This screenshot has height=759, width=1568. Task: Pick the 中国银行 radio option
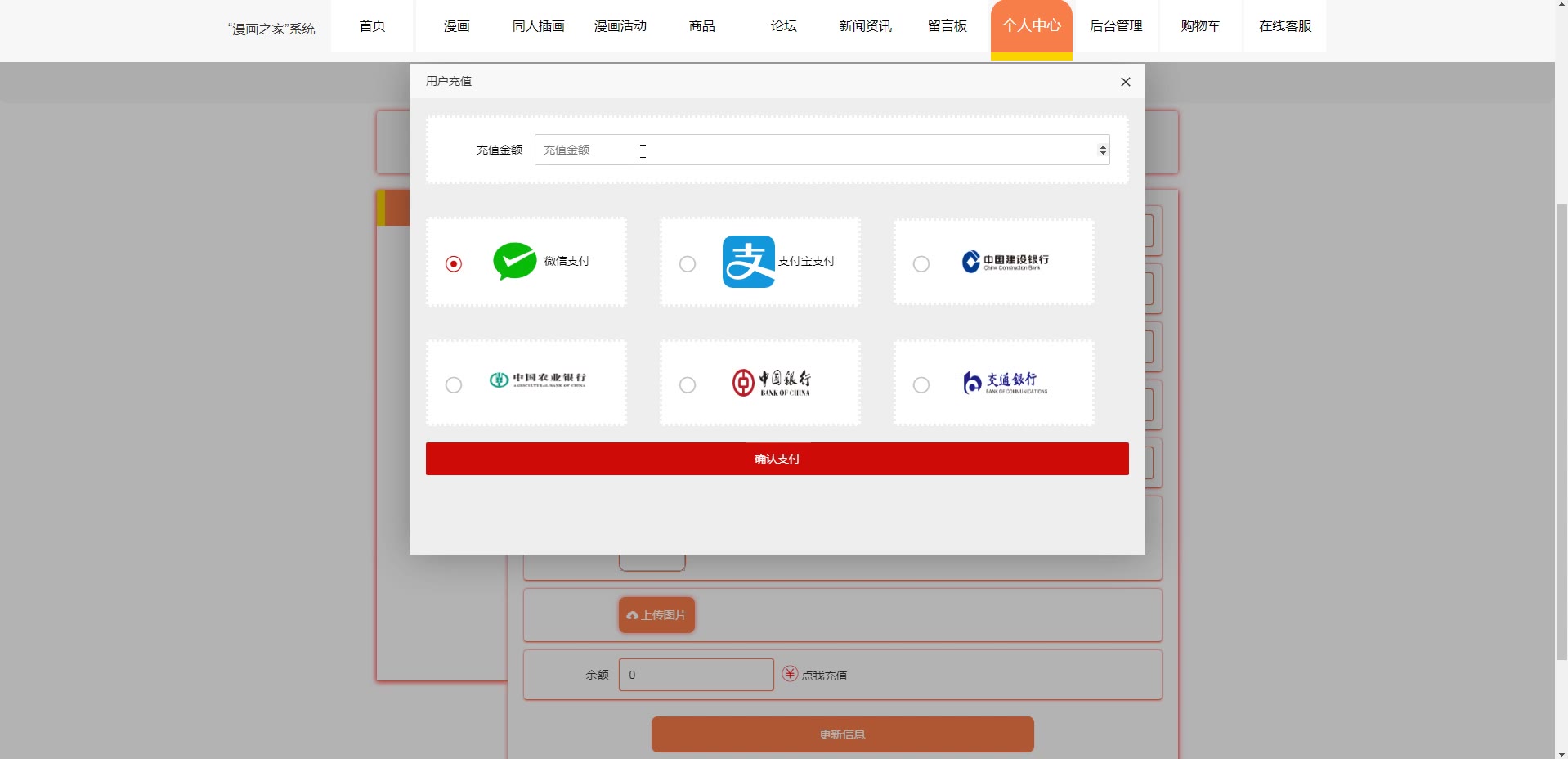coord(688,384)
